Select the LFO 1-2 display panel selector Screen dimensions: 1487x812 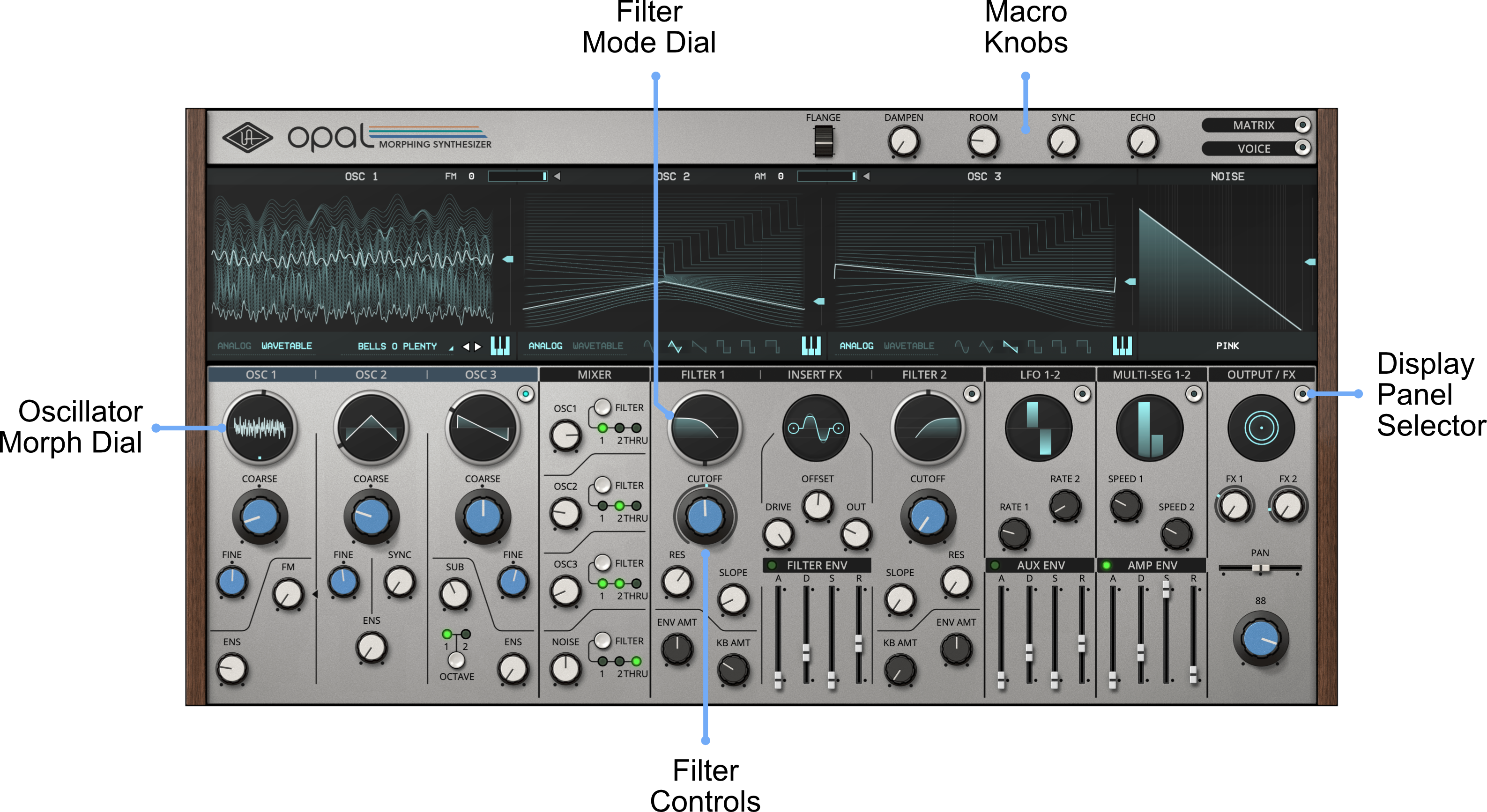tap(1082, 394)
